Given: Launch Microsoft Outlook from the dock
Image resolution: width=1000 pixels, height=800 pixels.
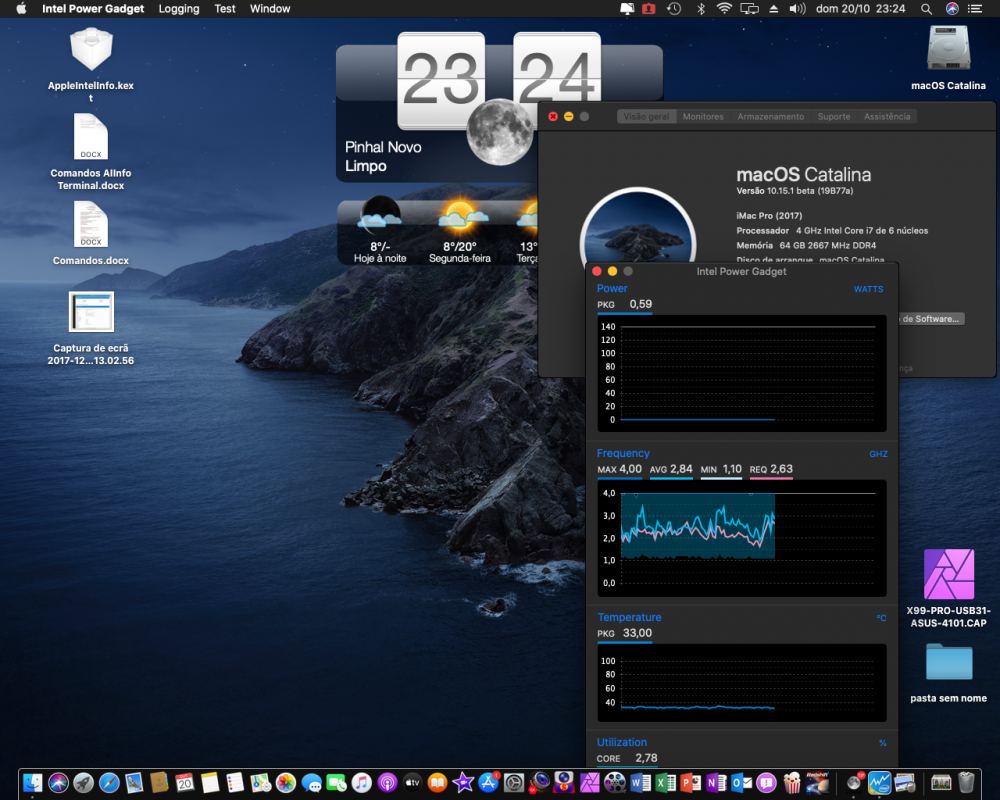Looking at the screenshot, I should 741,782.
